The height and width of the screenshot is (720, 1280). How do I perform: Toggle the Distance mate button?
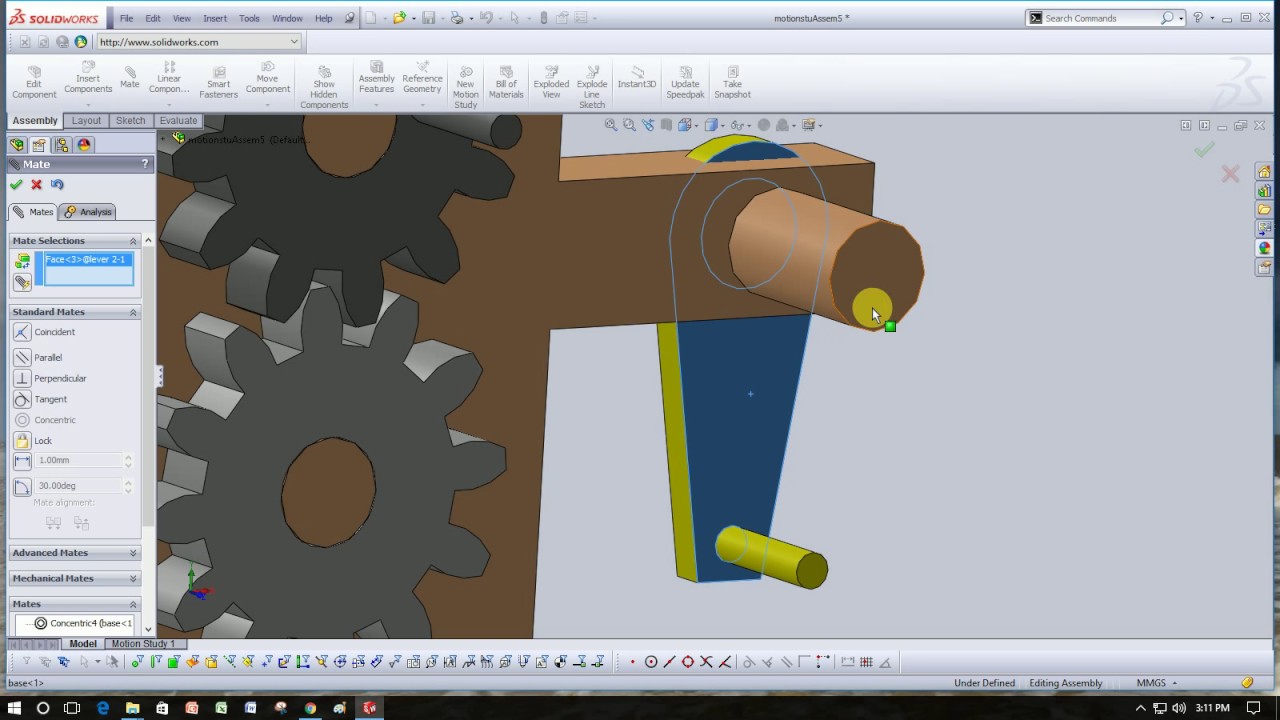tap(23, 460)
